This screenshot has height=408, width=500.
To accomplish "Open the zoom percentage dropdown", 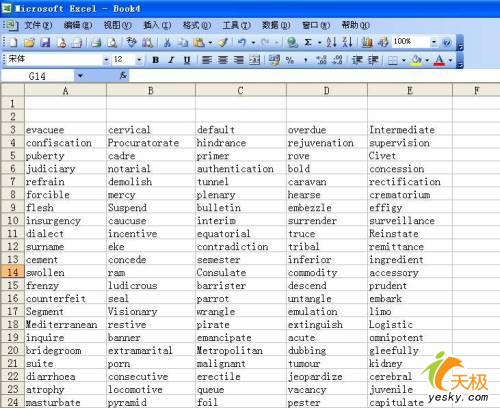I will coord(434,42).
